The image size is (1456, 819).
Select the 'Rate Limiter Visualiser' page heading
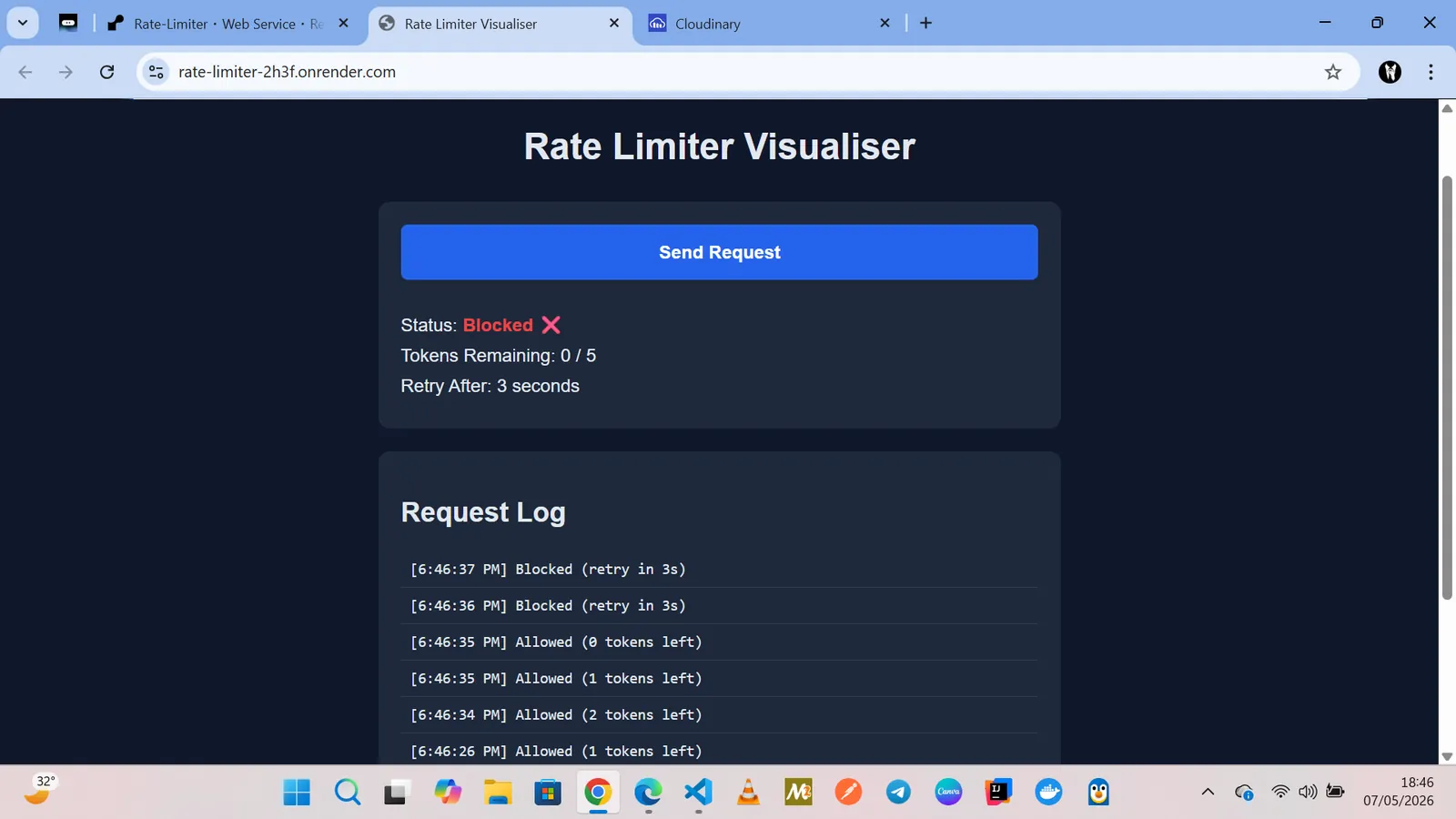click(x=719, y=147)
